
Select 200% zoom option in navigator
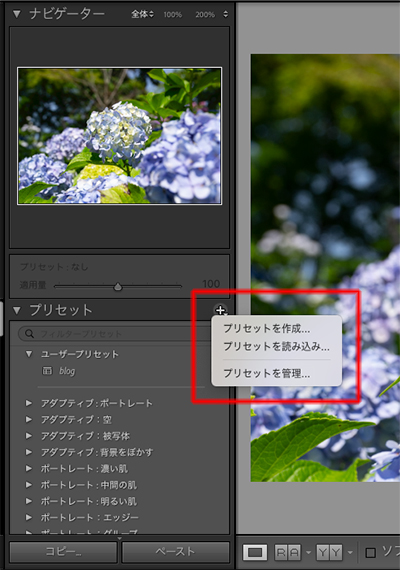205,15
